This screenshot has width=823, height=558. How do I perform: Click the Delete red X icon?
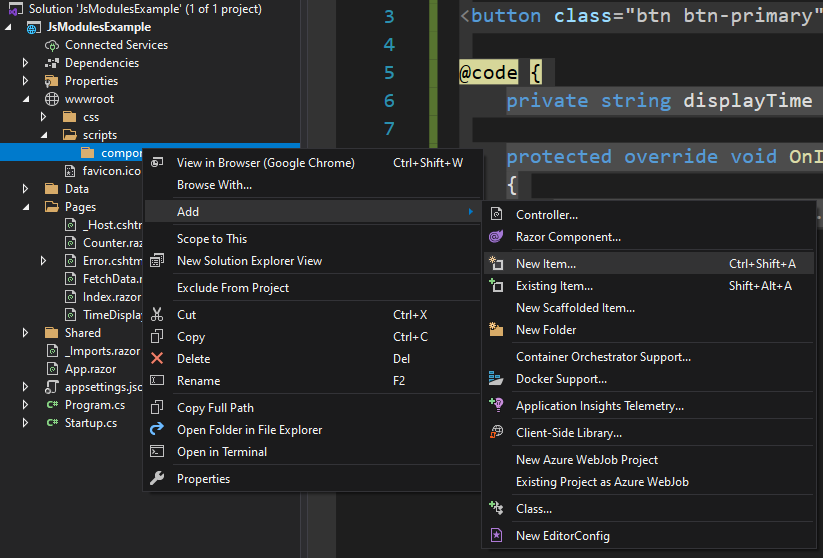tap(157, 359)
